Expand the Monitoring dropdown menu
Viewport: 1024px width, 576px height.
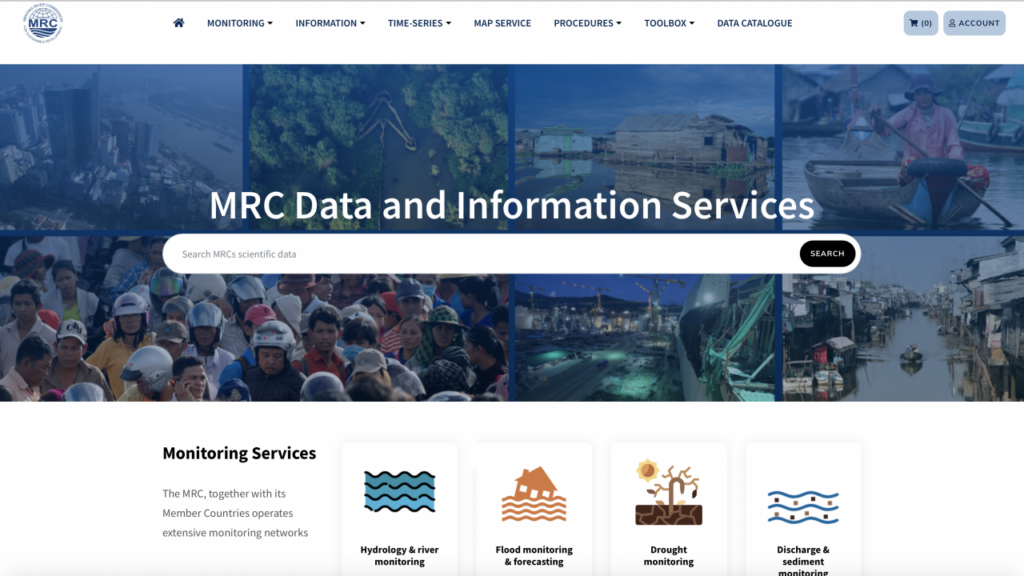239,23
